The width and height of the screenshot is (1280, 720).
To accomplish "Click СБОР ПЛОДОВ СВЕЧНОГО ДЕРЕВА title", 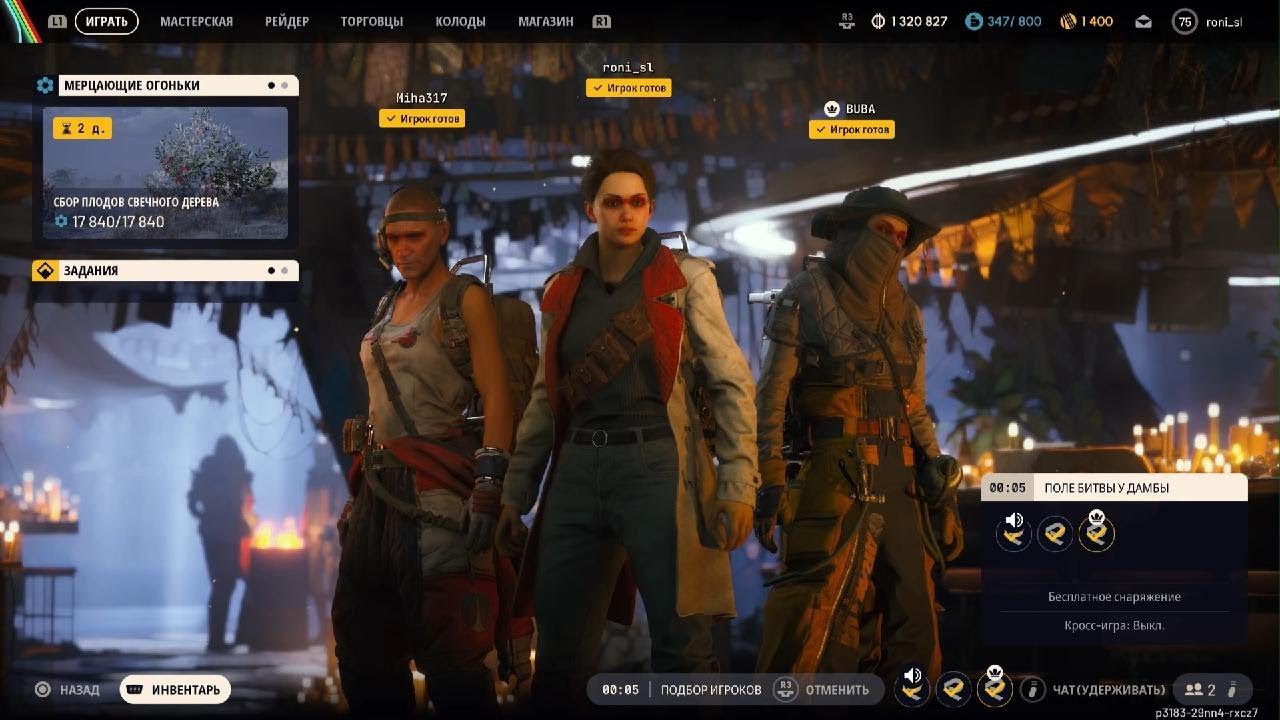I will tap(136, 202).
